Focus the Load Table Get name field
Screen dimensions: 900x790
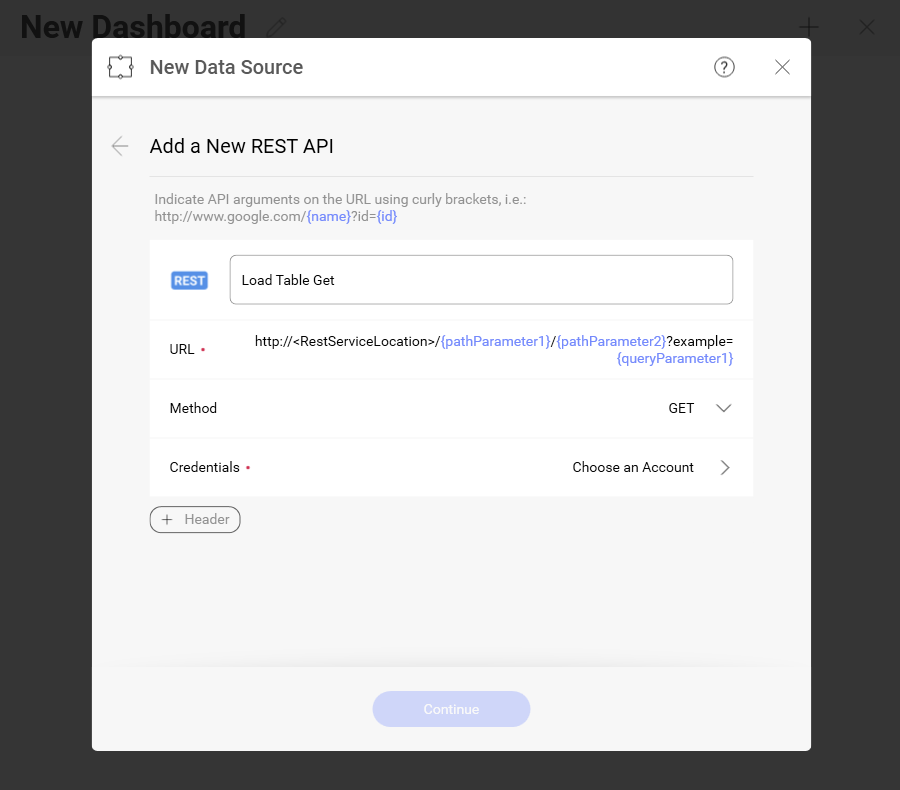[x=480, y=280]
